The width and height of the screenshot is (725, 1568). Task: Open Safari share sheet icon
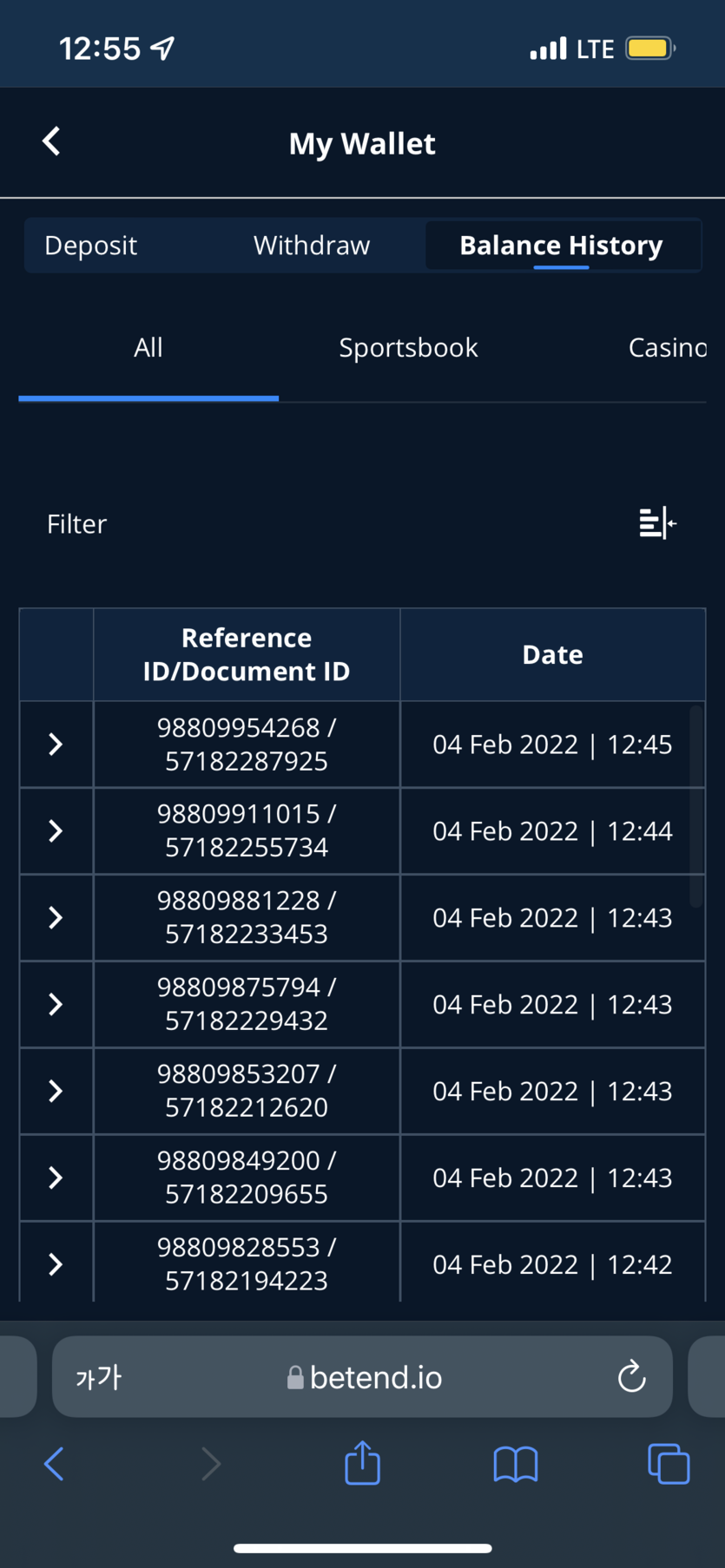click(362, 1462)
